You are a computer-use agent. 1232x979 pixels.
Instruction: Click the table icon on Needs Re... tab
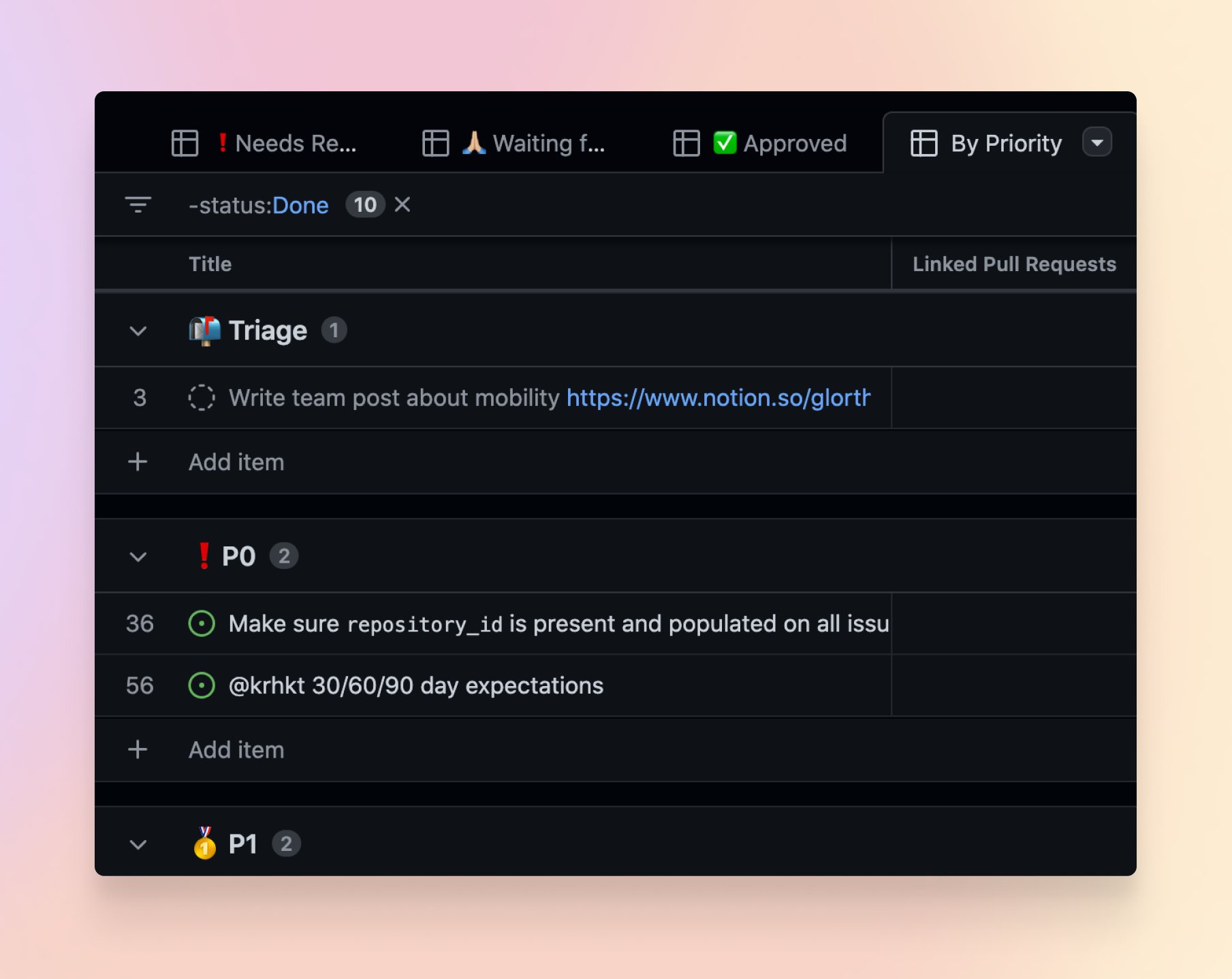click(x=185, y=143)
